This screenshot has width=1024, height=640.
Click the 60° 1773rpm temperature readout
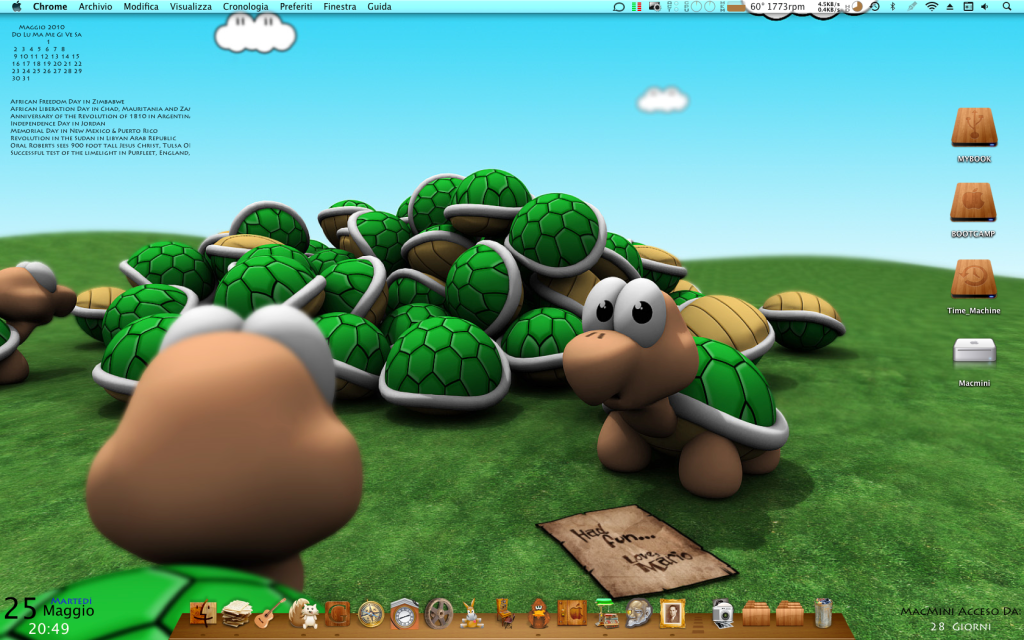pos(777,7)
